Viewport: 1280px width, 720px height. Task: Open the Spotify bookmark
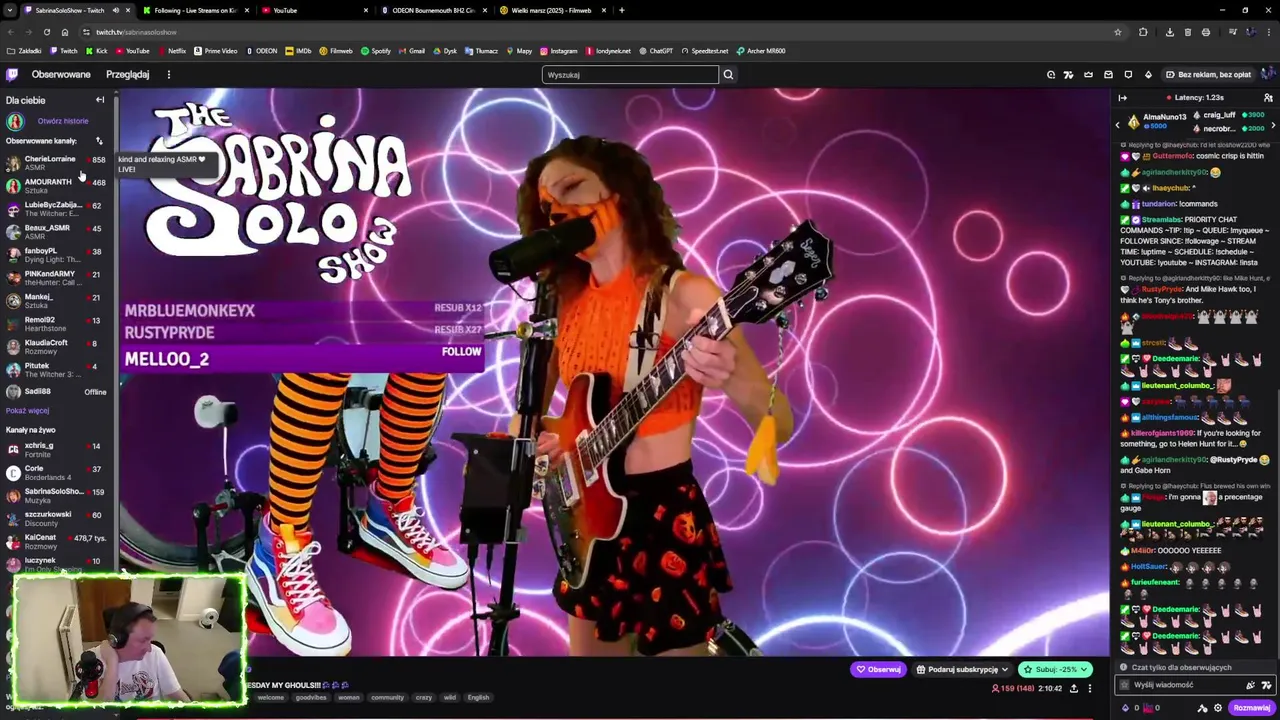click(376, 50)
